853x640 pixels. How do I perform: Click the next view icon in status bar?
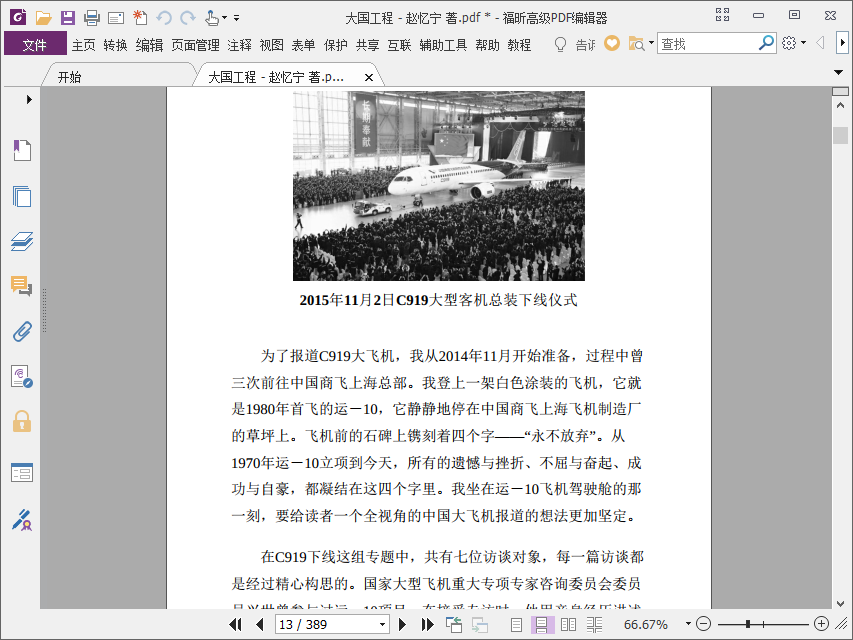[x=479, y=625]
